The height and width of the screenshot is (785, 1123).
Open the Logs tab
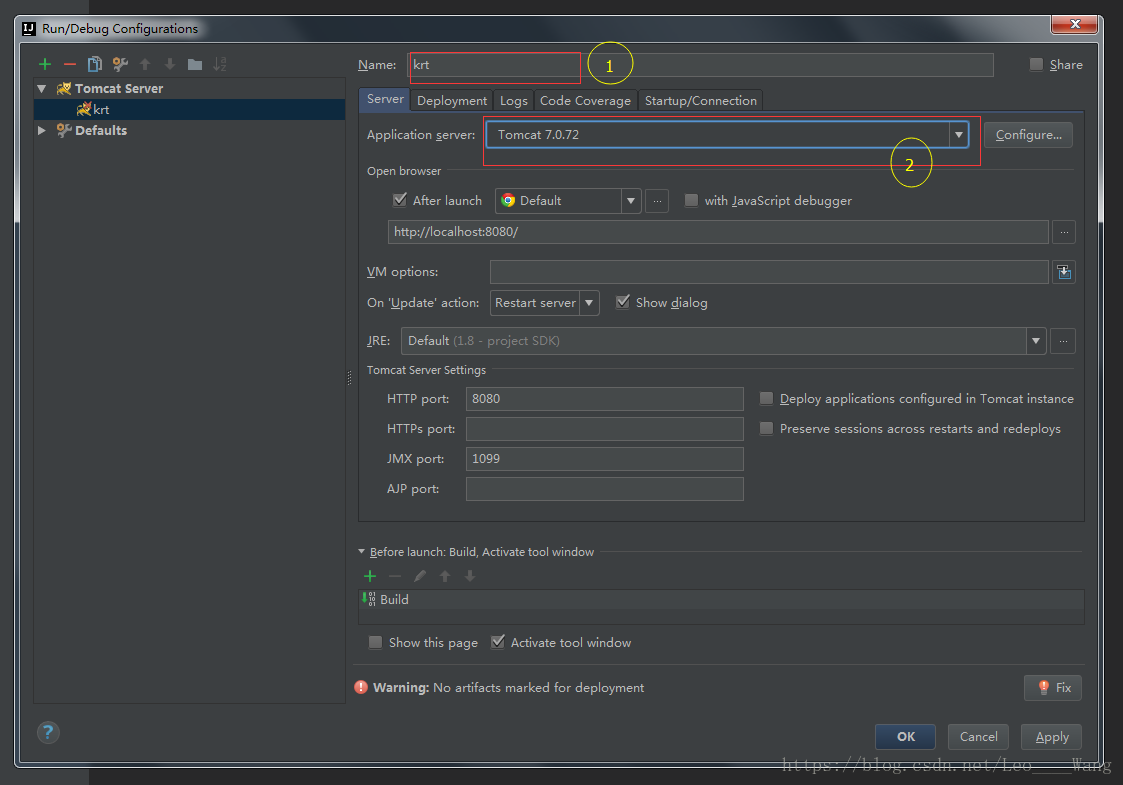tap(514, 101)
